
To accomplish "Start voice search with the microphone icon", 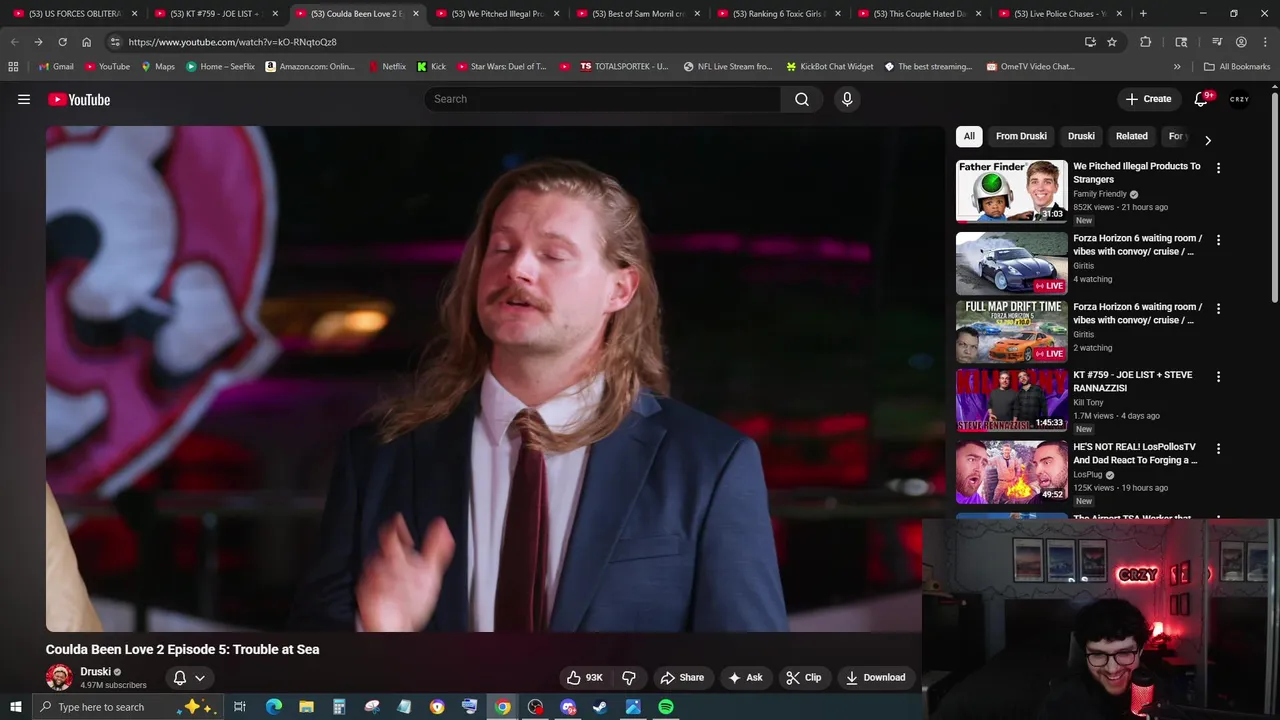I will point(847,99).
